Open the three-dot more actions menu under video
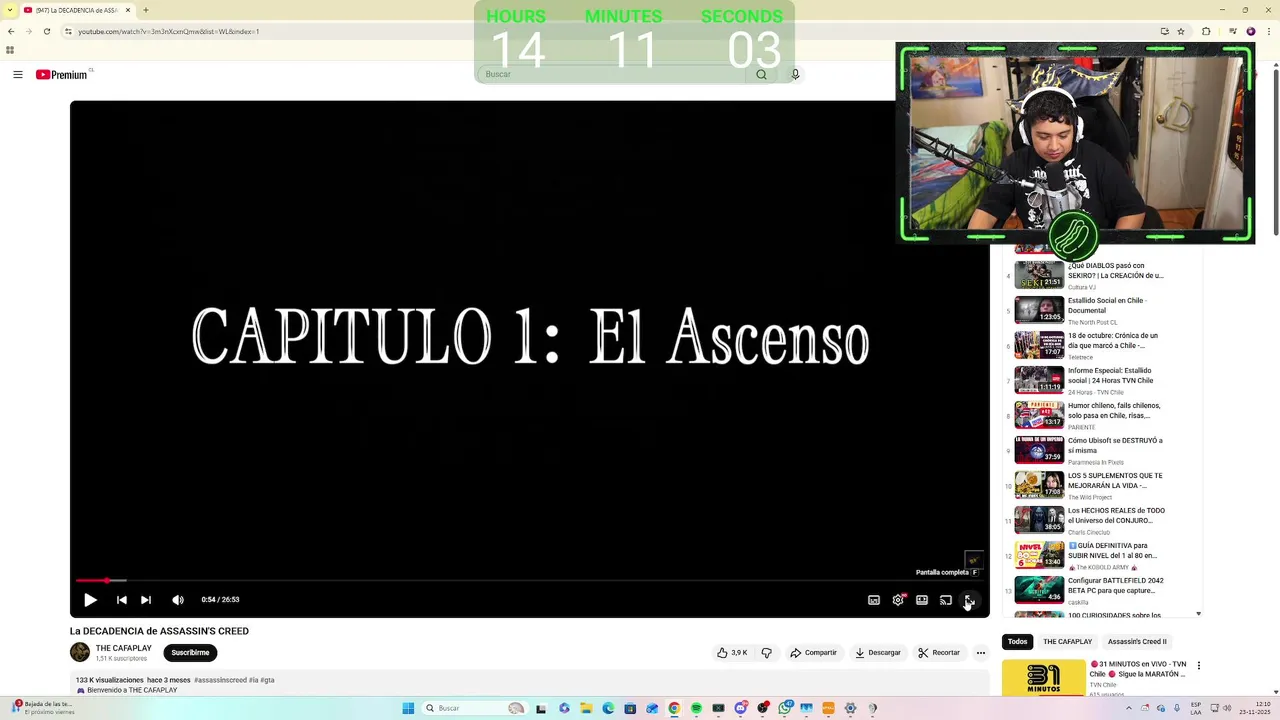 [981, 653]
